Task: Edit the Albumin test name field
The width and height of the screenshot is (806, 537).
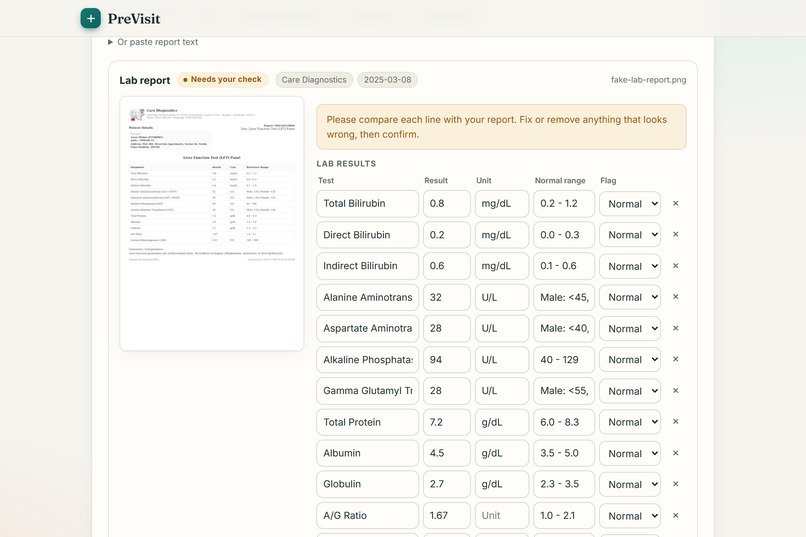Action: point(368,453)
